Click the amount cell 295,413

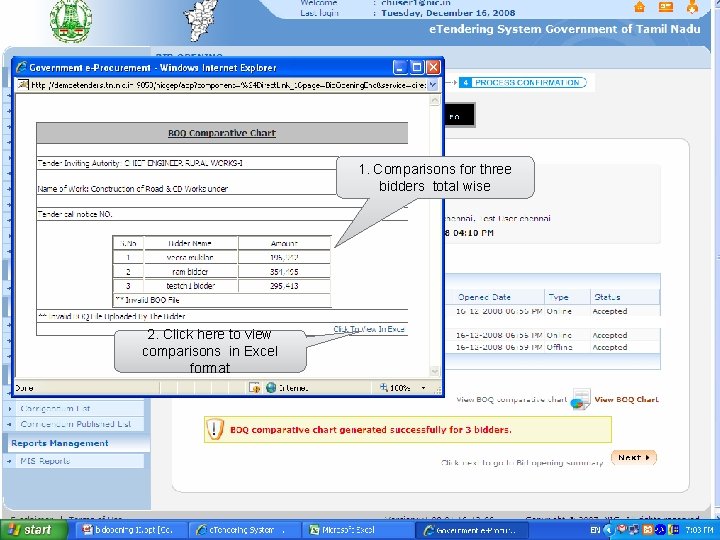click(284, 286)
